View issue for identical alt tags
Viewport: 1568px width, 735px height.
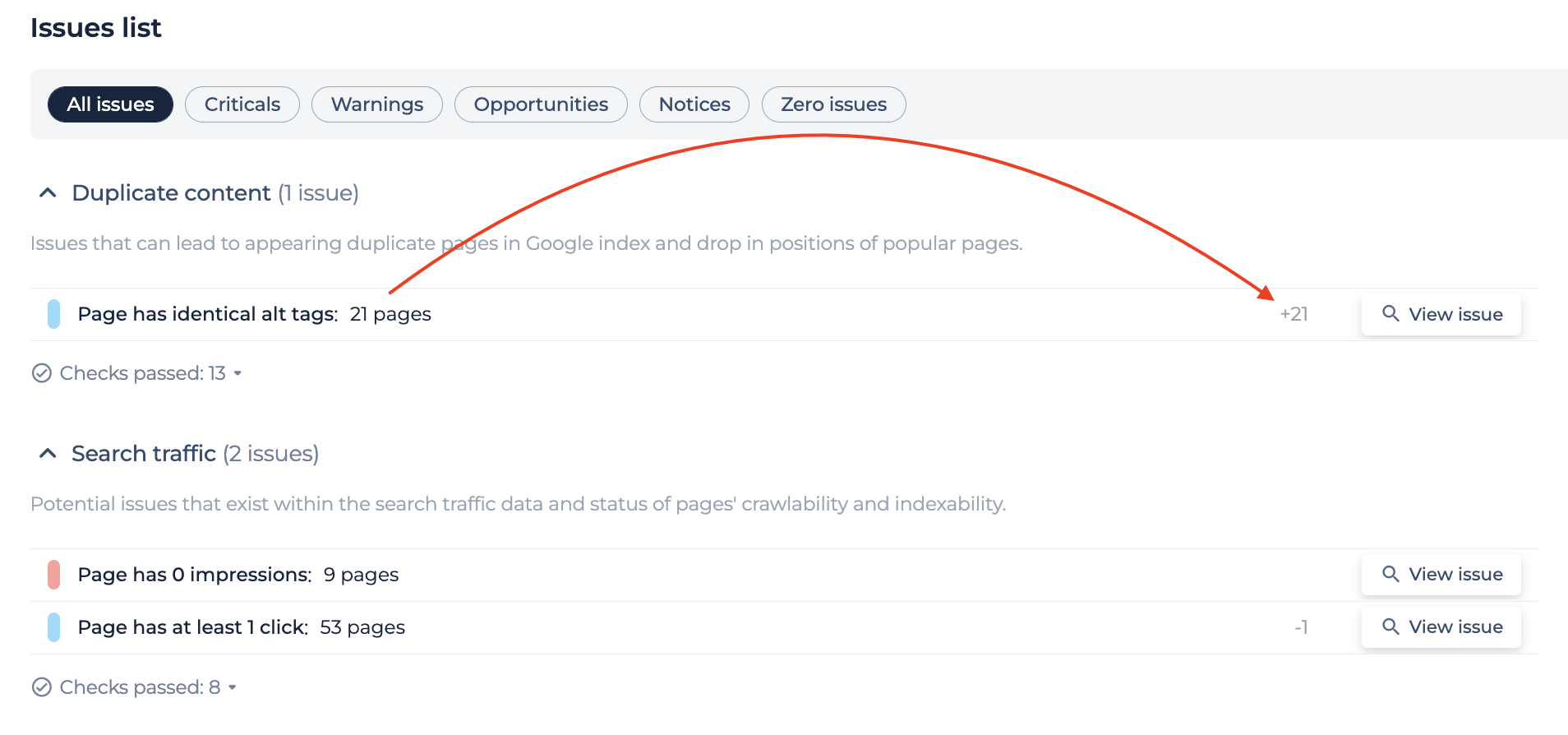tap(1441, 314)
